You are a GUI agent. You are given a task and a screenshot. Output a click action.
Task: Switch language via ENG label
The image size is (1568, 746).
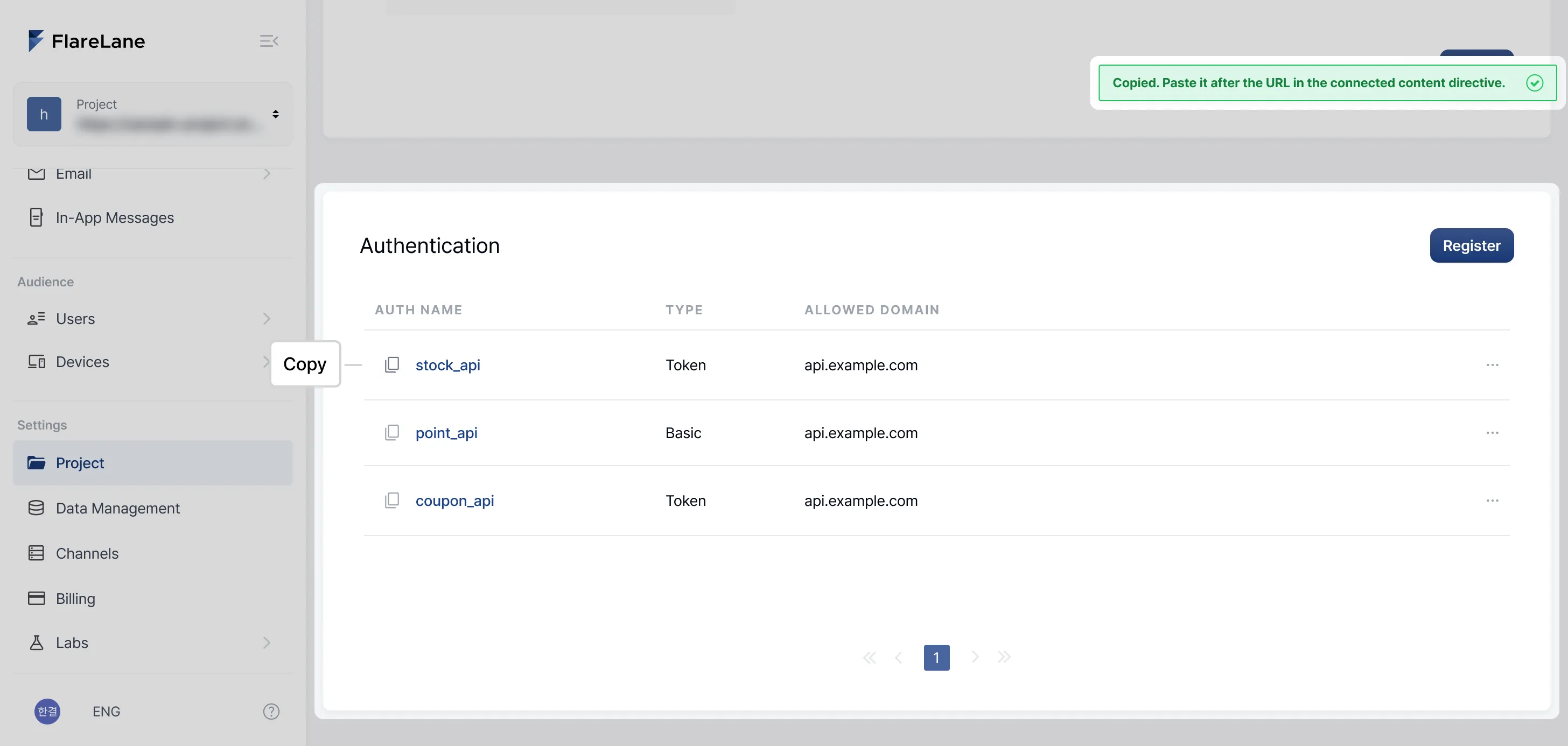106,712
